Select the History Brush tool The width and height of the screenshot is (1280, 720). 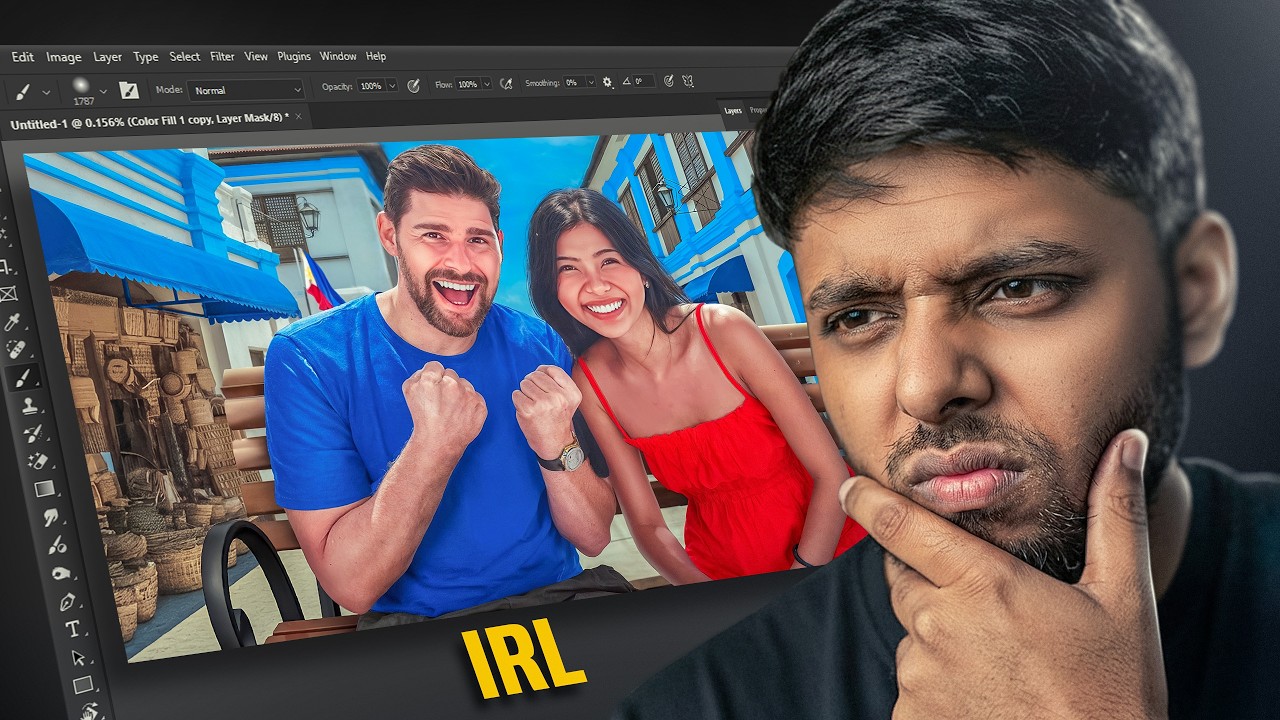coord(33,433)
